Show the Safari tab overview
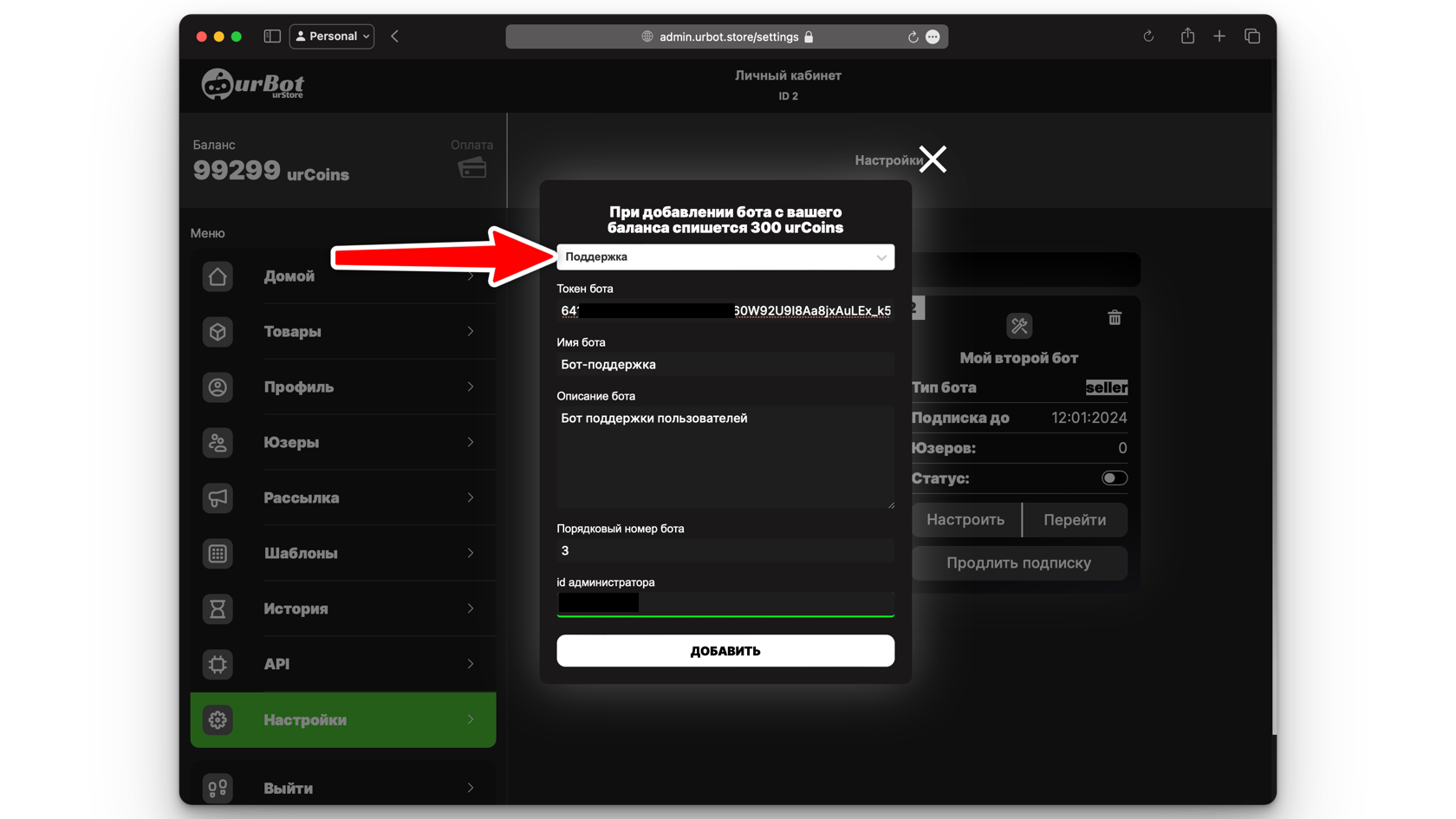This screenshot has width=1456, height=819. coord(1252,36)
